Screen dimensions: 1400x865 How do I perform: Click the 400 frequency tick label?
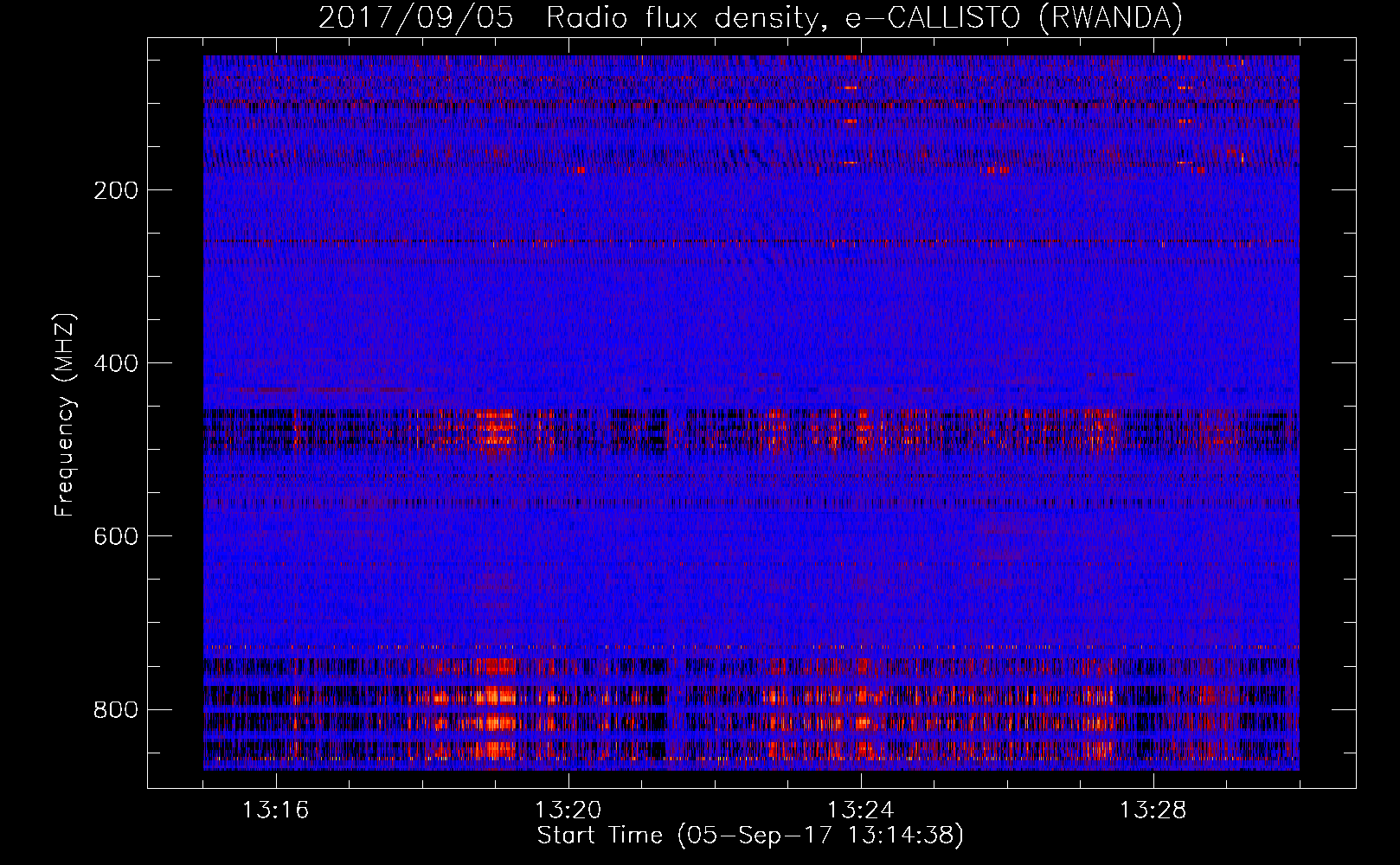pyautogui.click(x=116, y=363)
